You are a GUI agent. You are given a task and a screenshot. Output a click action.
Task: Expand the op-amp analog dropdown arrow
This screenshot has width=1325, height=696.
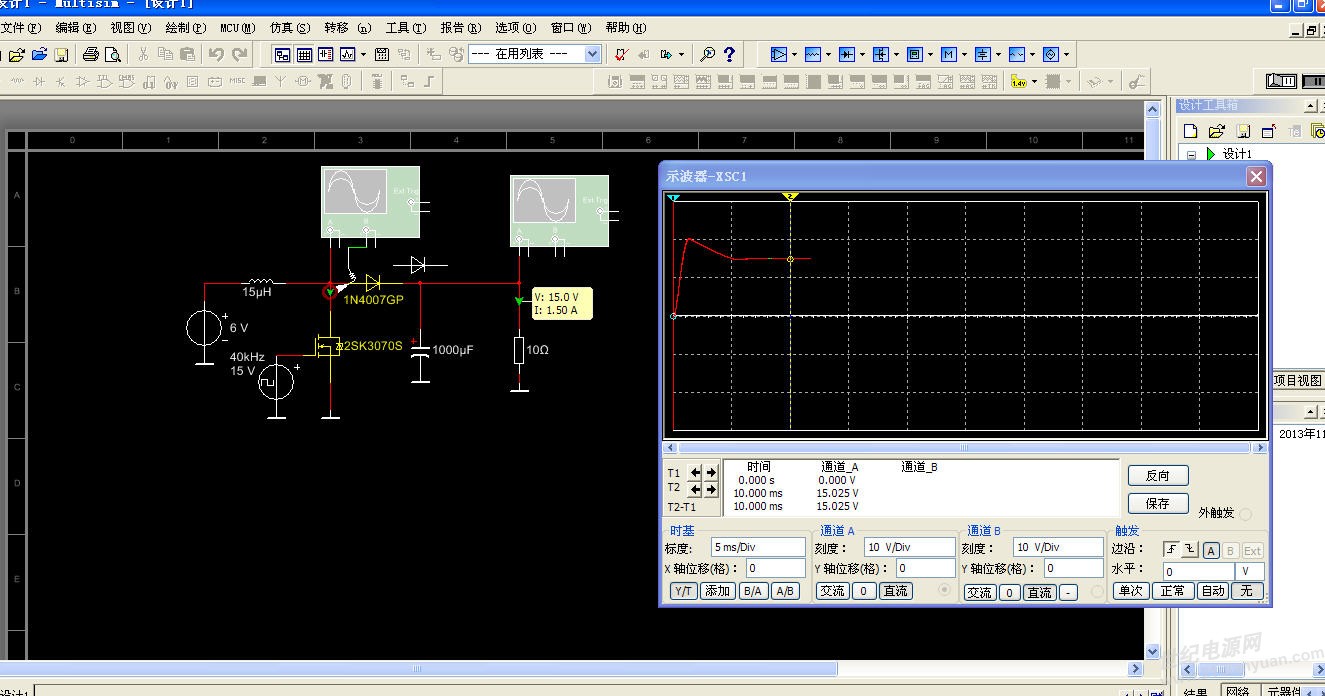[795, 54]
